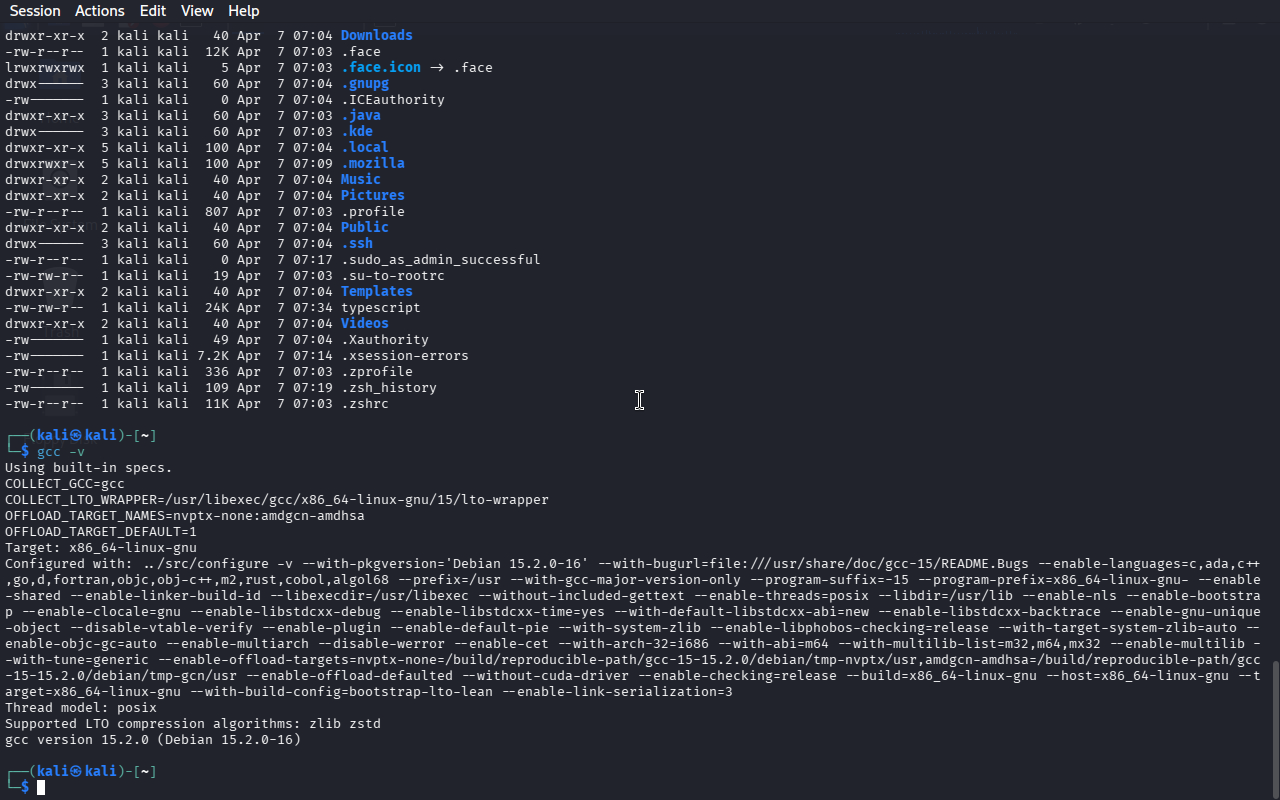Open the Actions menu
The width and height of the screenshot is (1280, 800).
click(100, 11)
